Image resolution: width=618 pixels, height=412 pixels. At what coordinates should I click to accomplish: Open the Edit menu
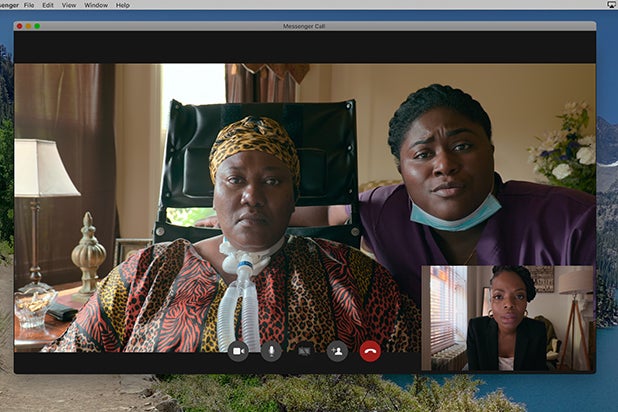pyautogui.click(x=48, y=5)
